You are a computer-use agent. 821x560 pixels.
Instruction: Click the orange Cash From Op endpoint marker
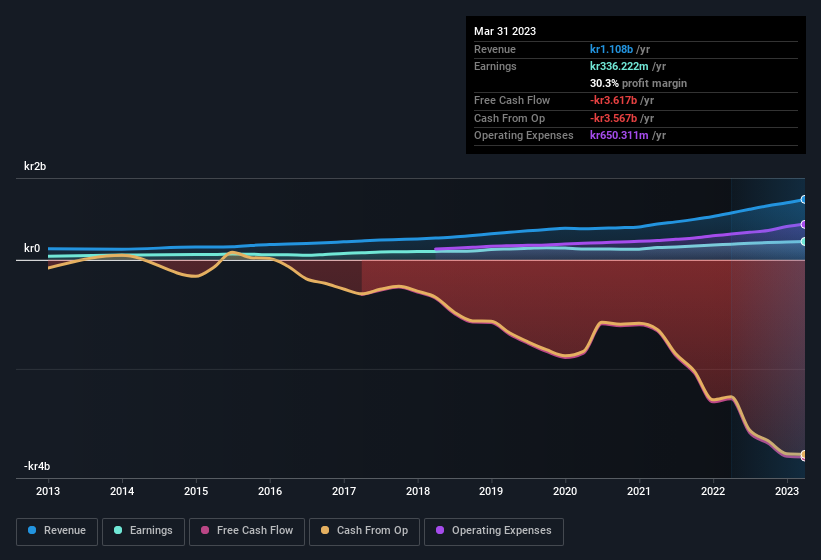click(804, 455)
